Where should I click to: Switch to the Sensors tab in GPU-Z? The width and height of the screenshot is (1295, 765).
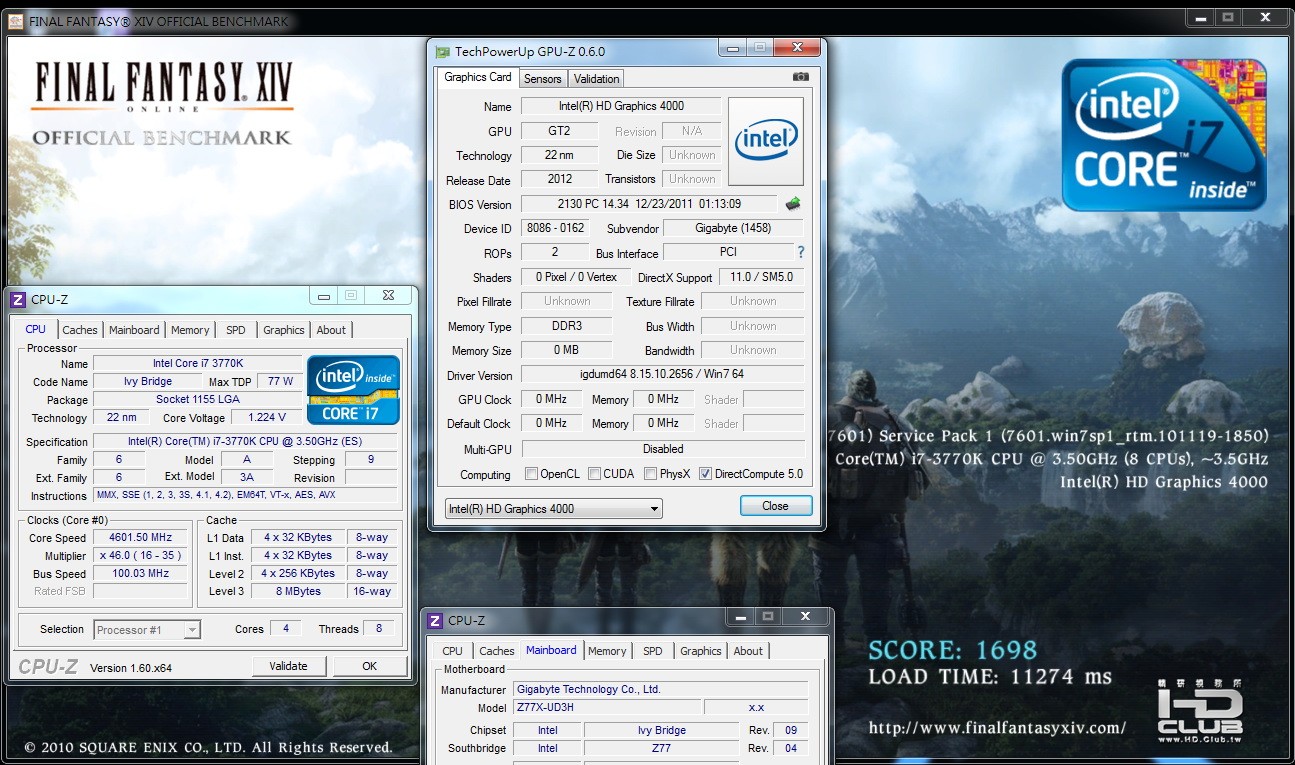tap(543, 79)
